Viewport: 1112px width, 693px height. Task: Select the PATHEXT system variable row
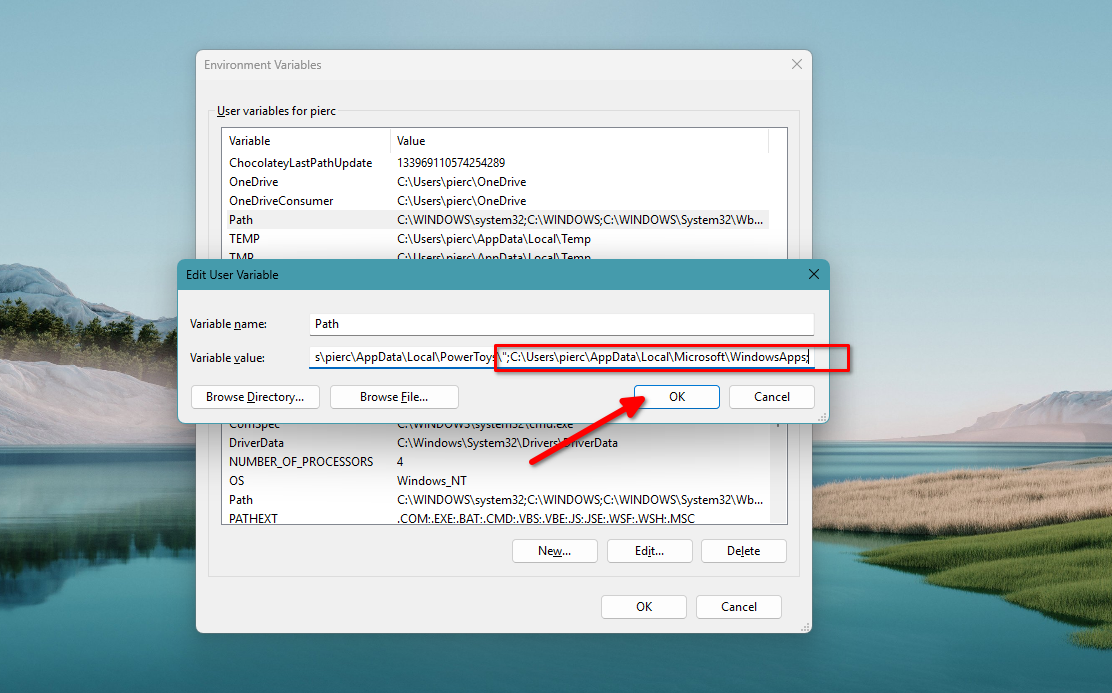coord(300,518)
